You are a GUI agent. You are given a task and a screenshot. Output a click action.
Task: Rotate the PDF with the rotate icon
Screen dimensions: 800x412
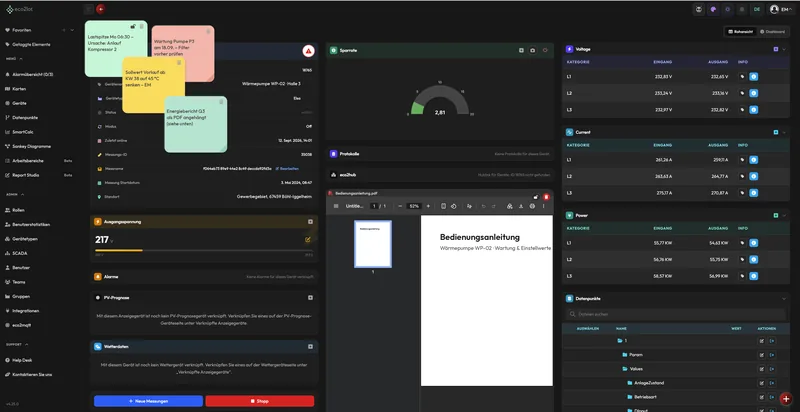pos(454,206)
